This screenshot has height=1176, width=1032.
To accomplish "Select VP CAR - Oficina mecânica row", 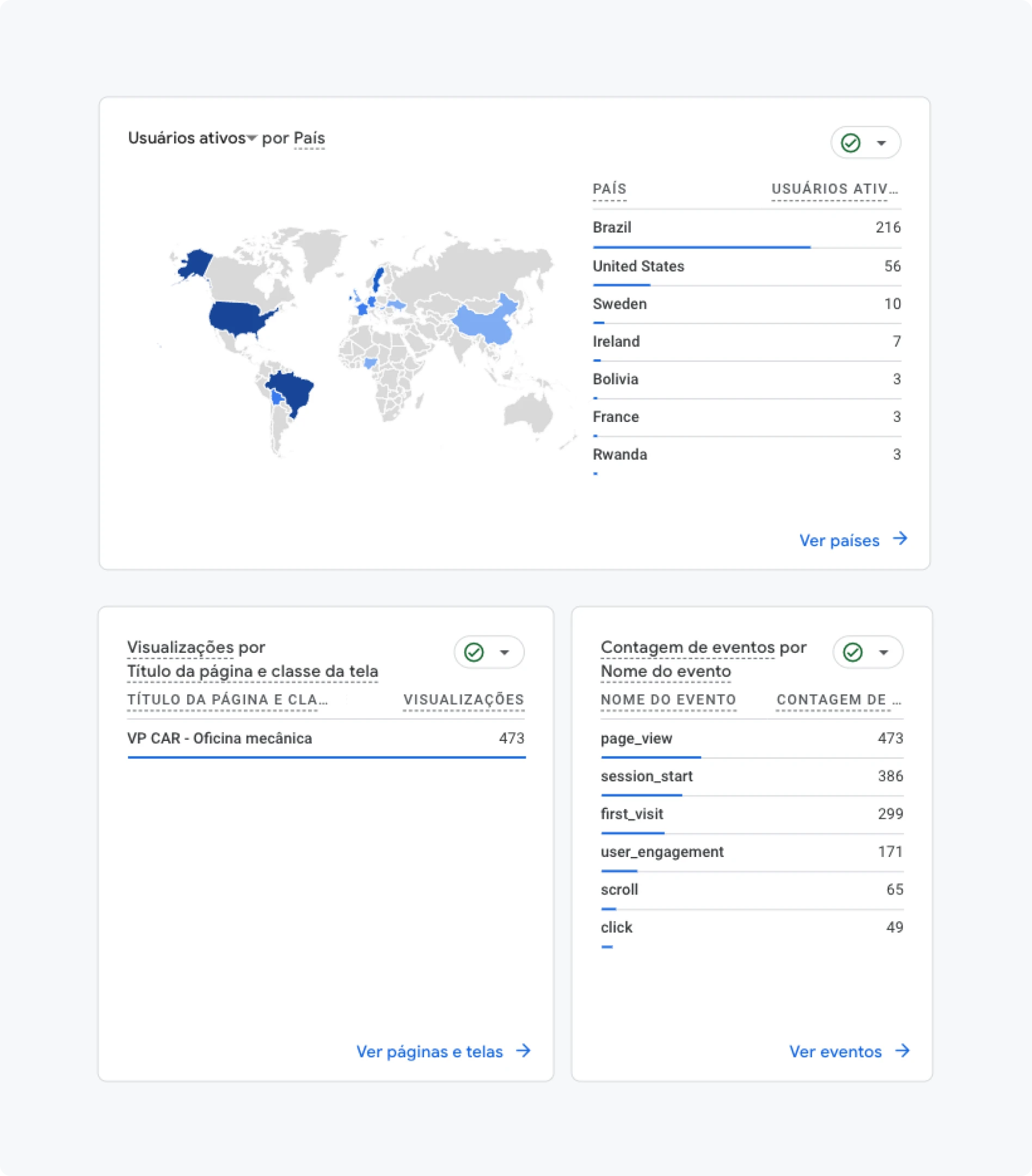I will point(326,739).
